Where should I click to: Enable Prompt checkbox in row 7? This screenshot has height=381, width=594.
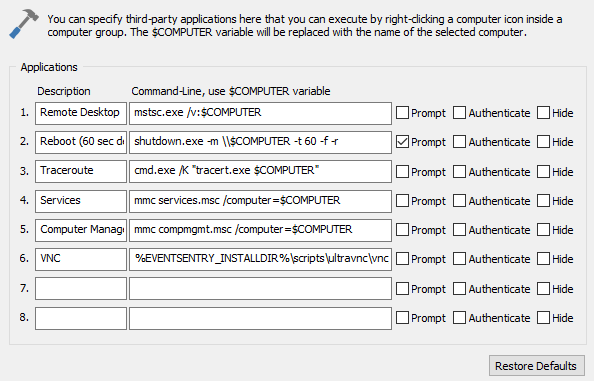click(x=402, y=289)
